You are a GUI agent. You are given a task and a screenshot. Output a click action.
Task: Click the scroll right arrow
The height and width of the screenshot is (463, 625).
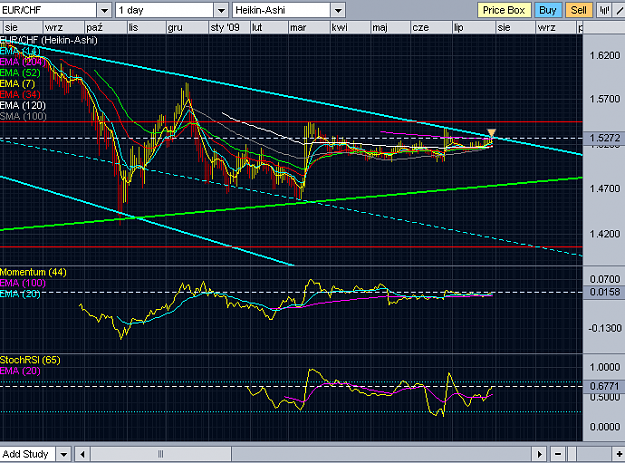click(x=539, y=454)
